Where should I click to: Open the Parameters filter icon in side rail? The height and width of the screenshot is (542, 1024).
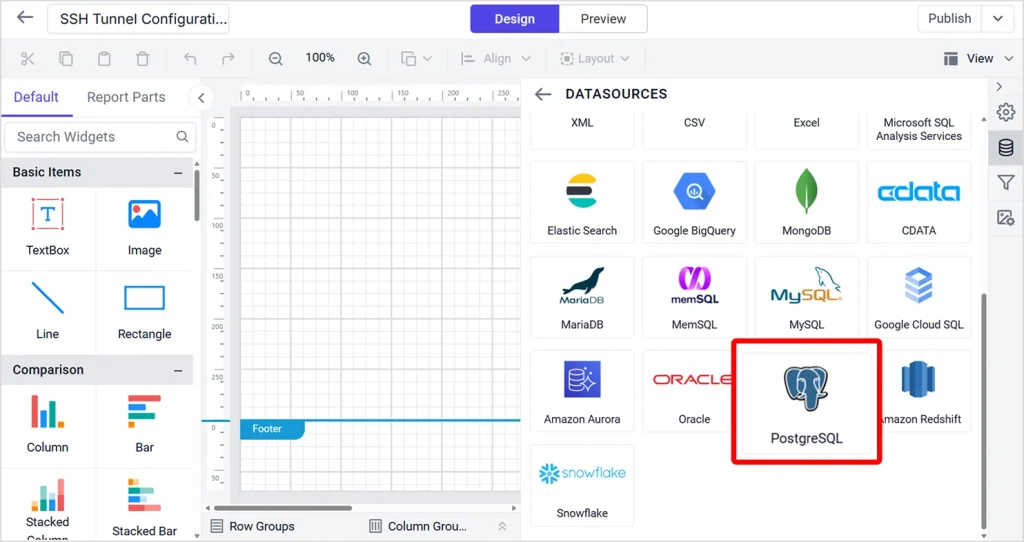[1006, 183]
